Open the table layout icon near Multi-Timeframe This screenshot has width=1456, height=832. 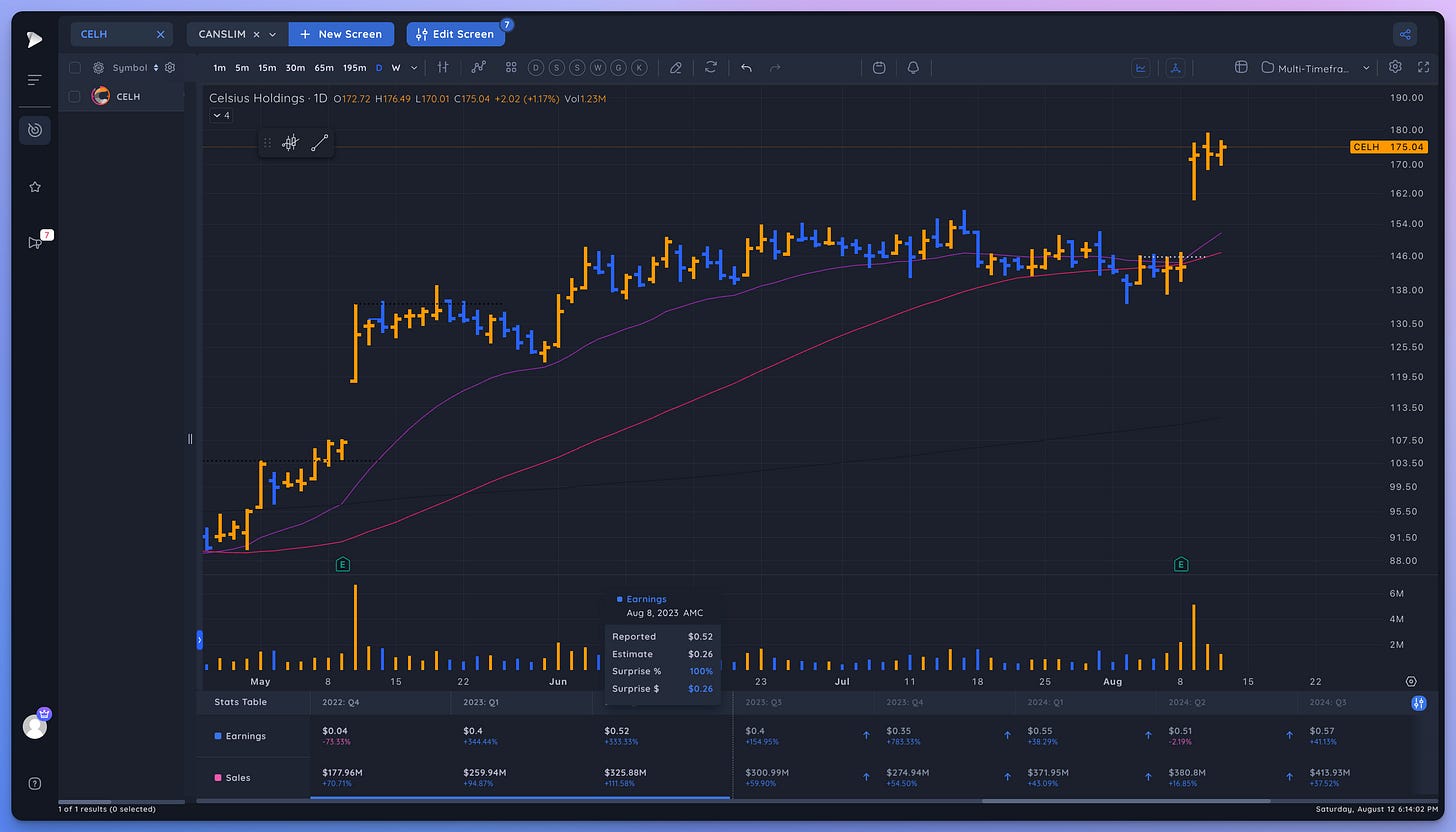coord(1241,68)
